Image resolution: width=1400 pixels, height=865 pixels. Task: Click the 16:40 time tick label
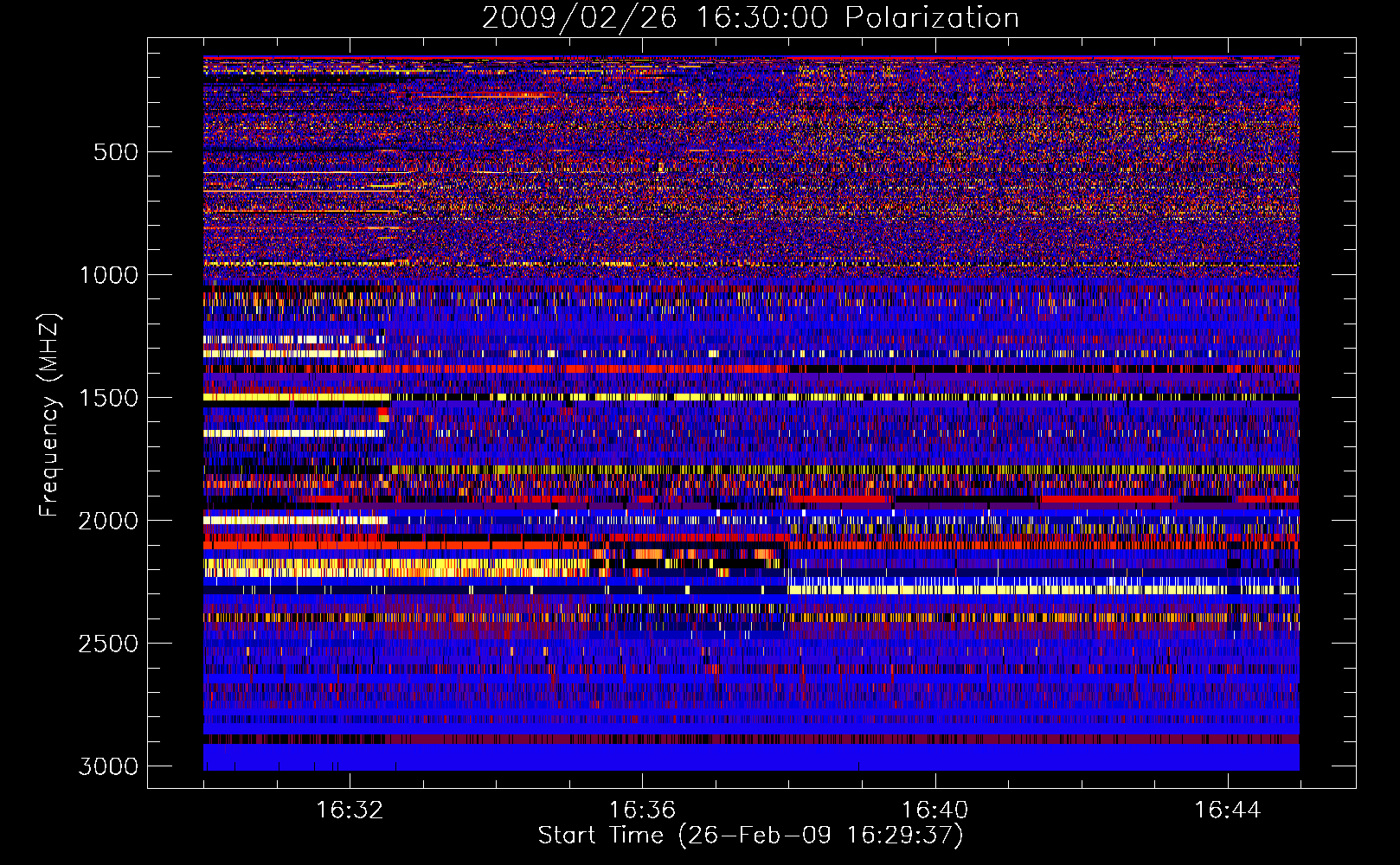click(x=934, y=811)
